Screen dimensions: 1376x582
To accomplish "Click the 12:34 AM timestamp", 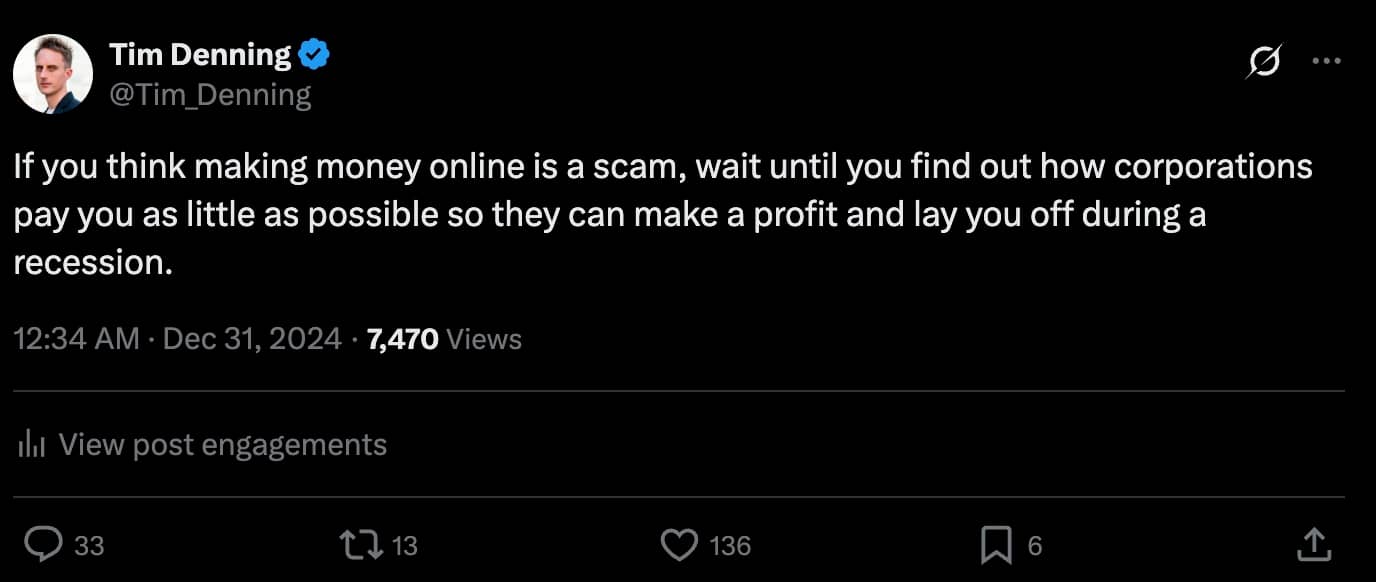I will [x=76, y=339].
